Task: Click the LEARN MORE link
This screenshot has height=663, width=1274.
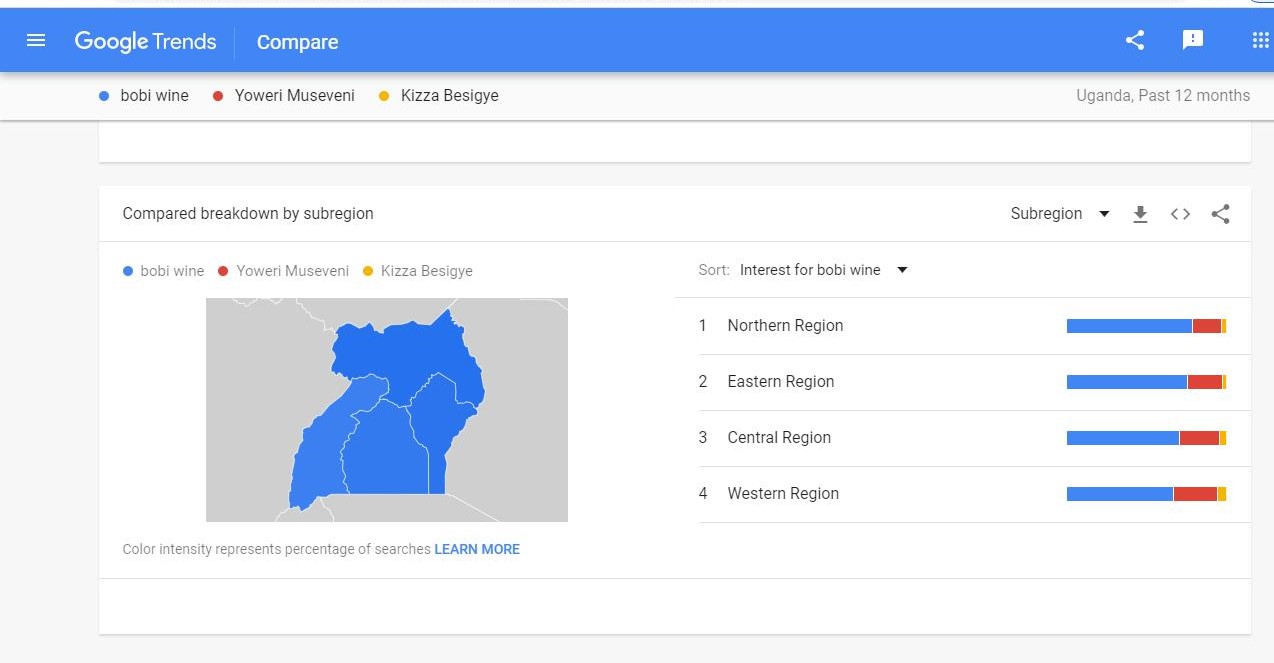Action: (x=477, y=549)
